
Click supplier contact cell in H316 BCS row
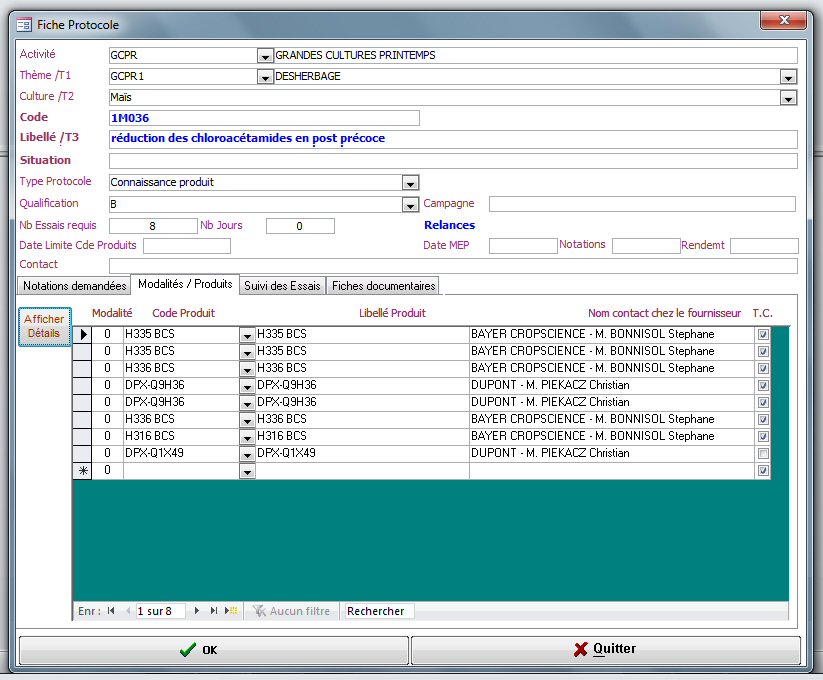click(x=612, y=437)
